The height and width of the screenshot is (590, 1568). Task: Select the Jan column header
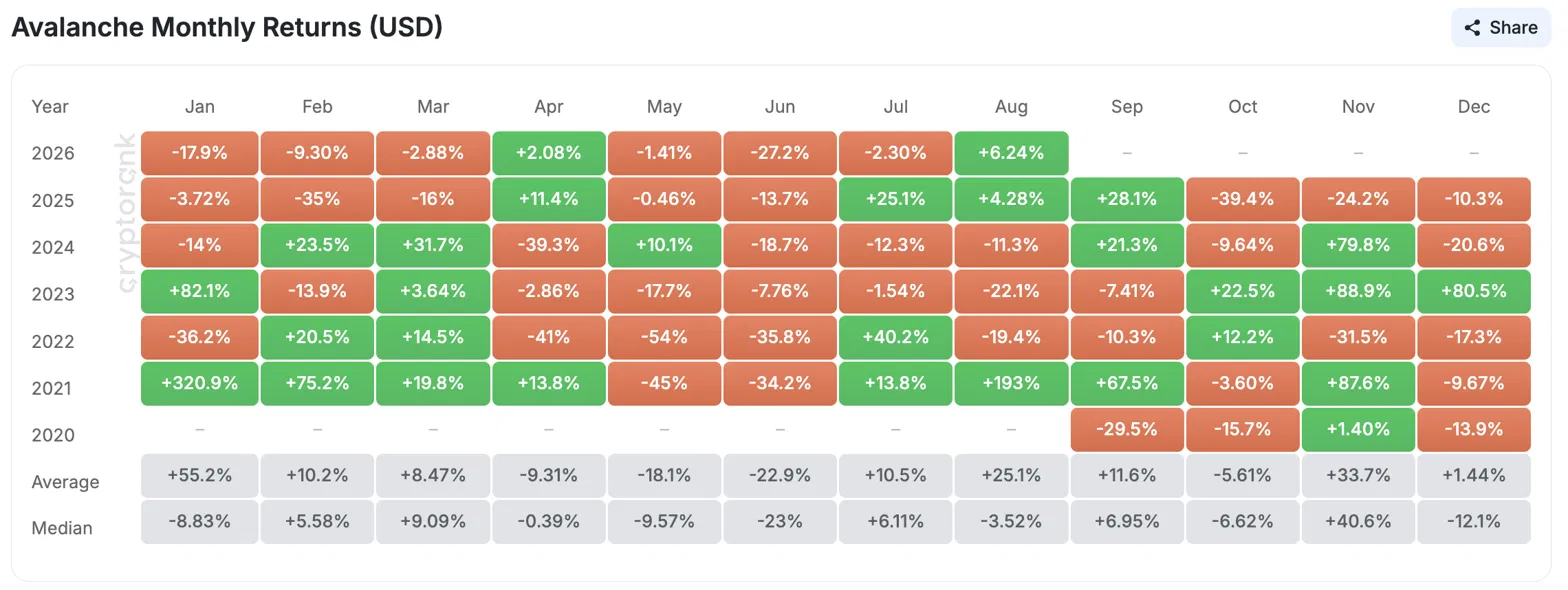(200, 107)
